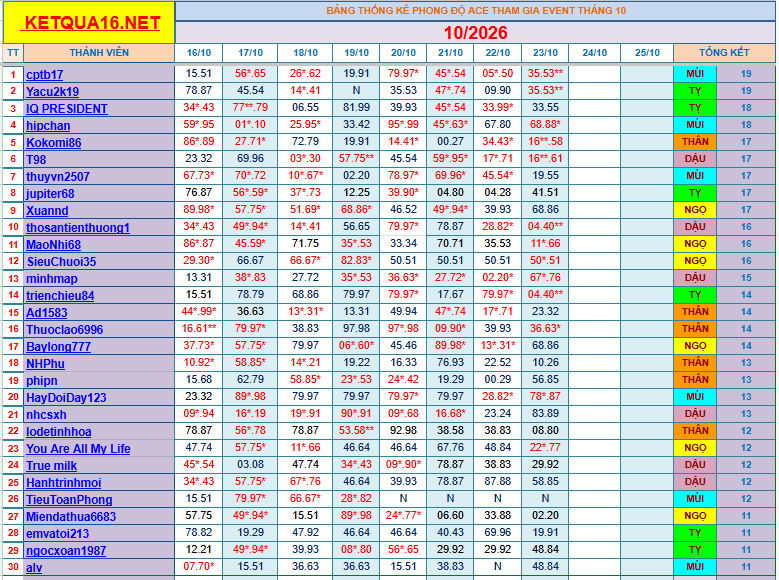This screenshot has width=779, height=580.
Task: Open ngocxoan1987 profile link
Action: pyautogui.click(x=66, y=551)
